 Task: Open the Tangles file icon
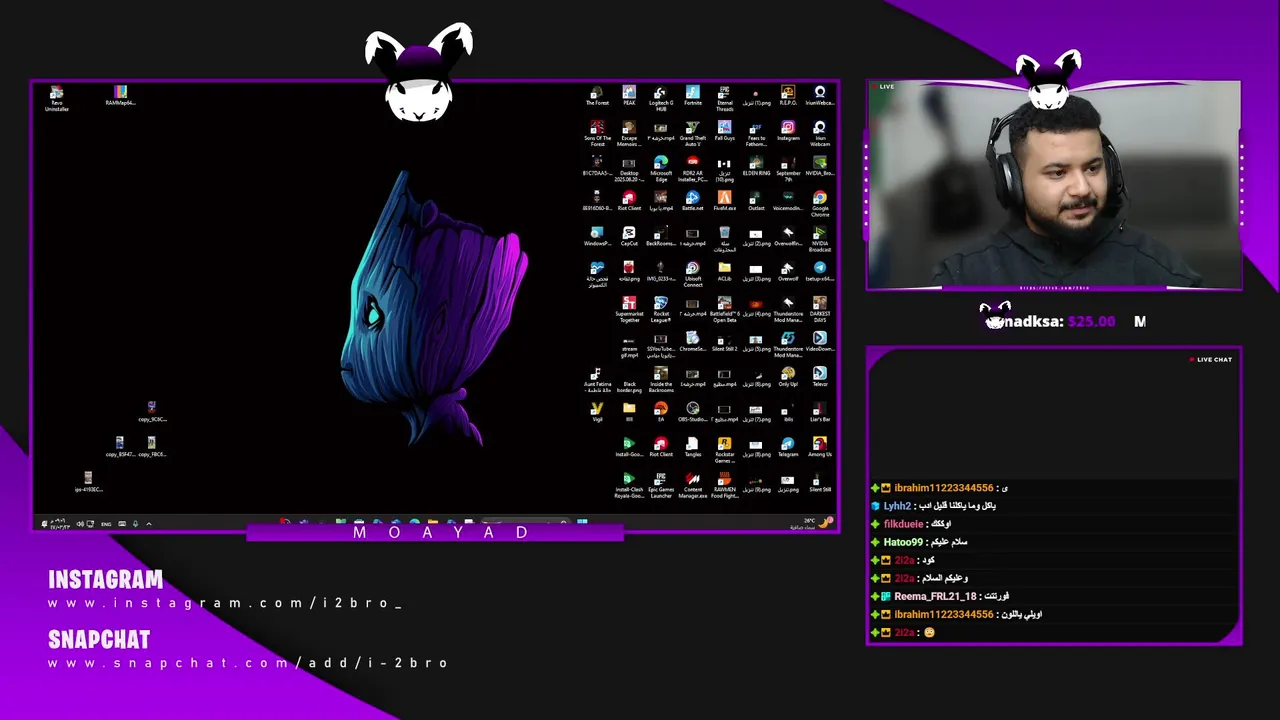[693, 447]
